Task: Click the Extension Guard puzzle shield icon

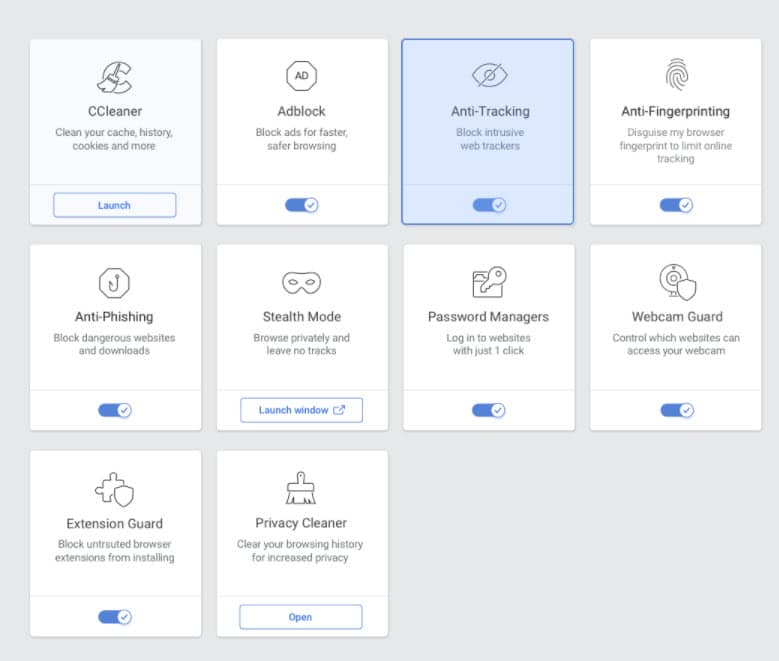Action: (115, 490)
